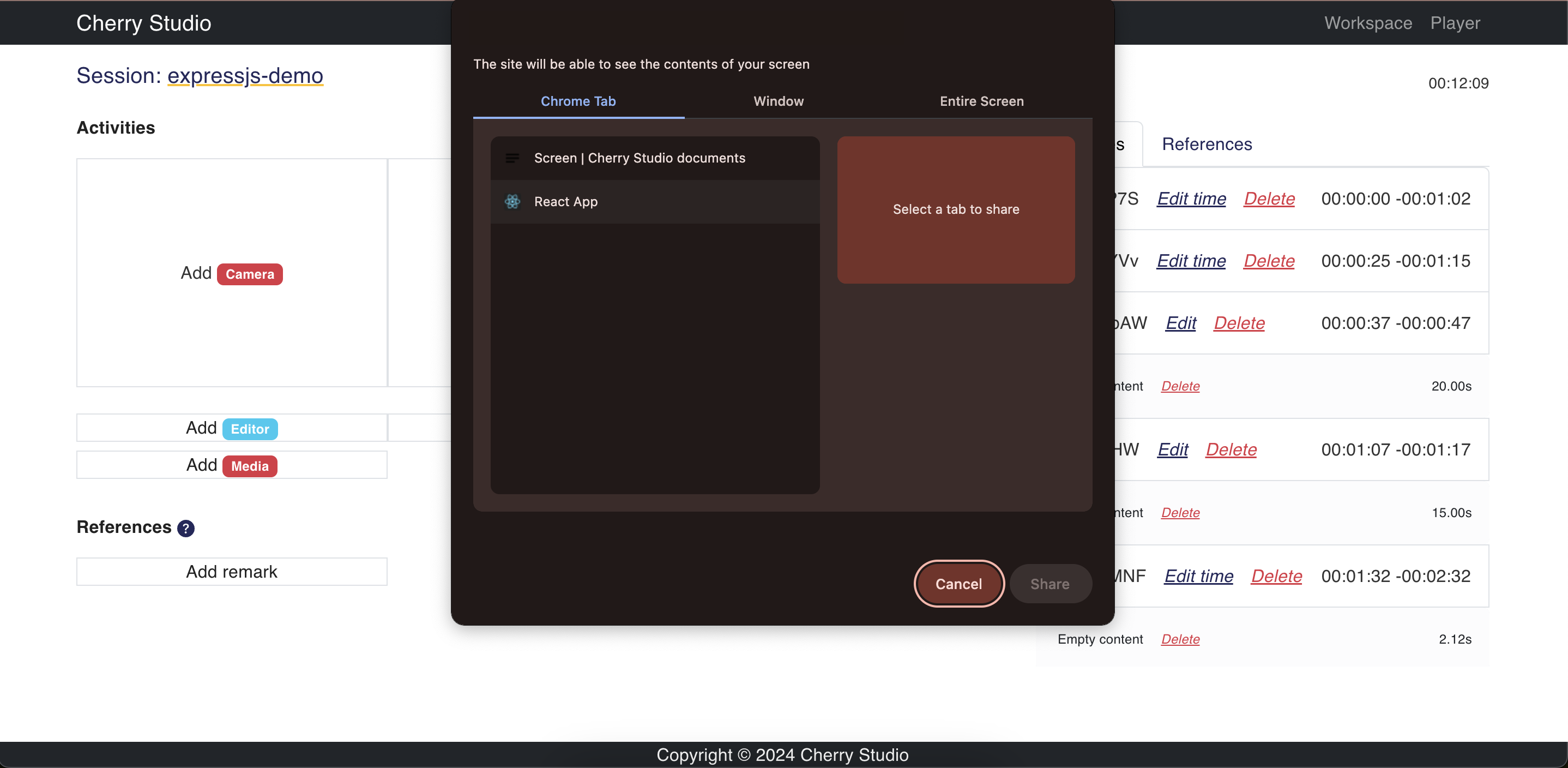The height and width of the screenshot is (768, 1568).
Task: Delete the 00:00:37 -00:00:47 entry
Action: click(1239, 323)
